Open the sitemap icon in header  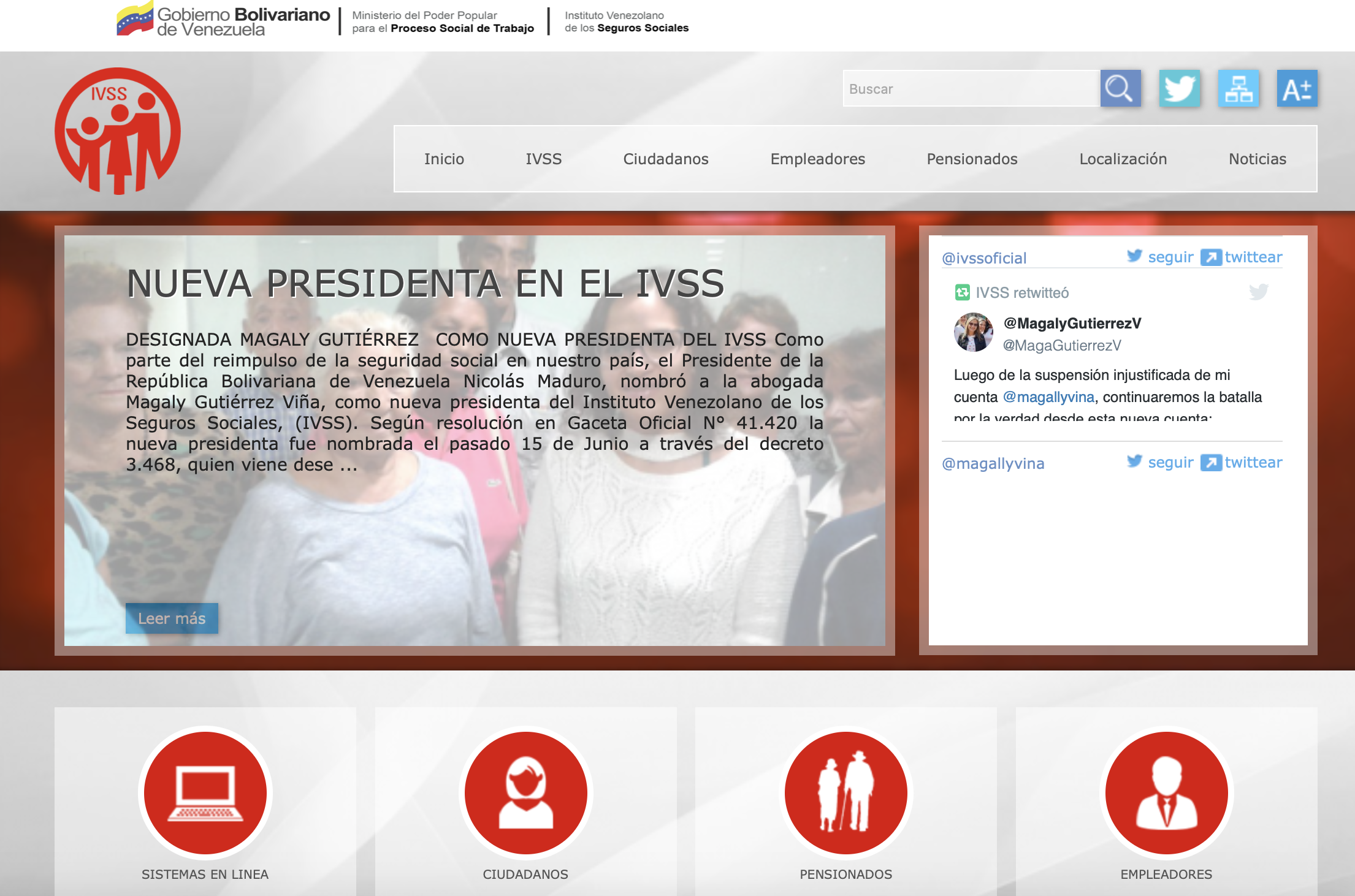[x=1239, y=88]
